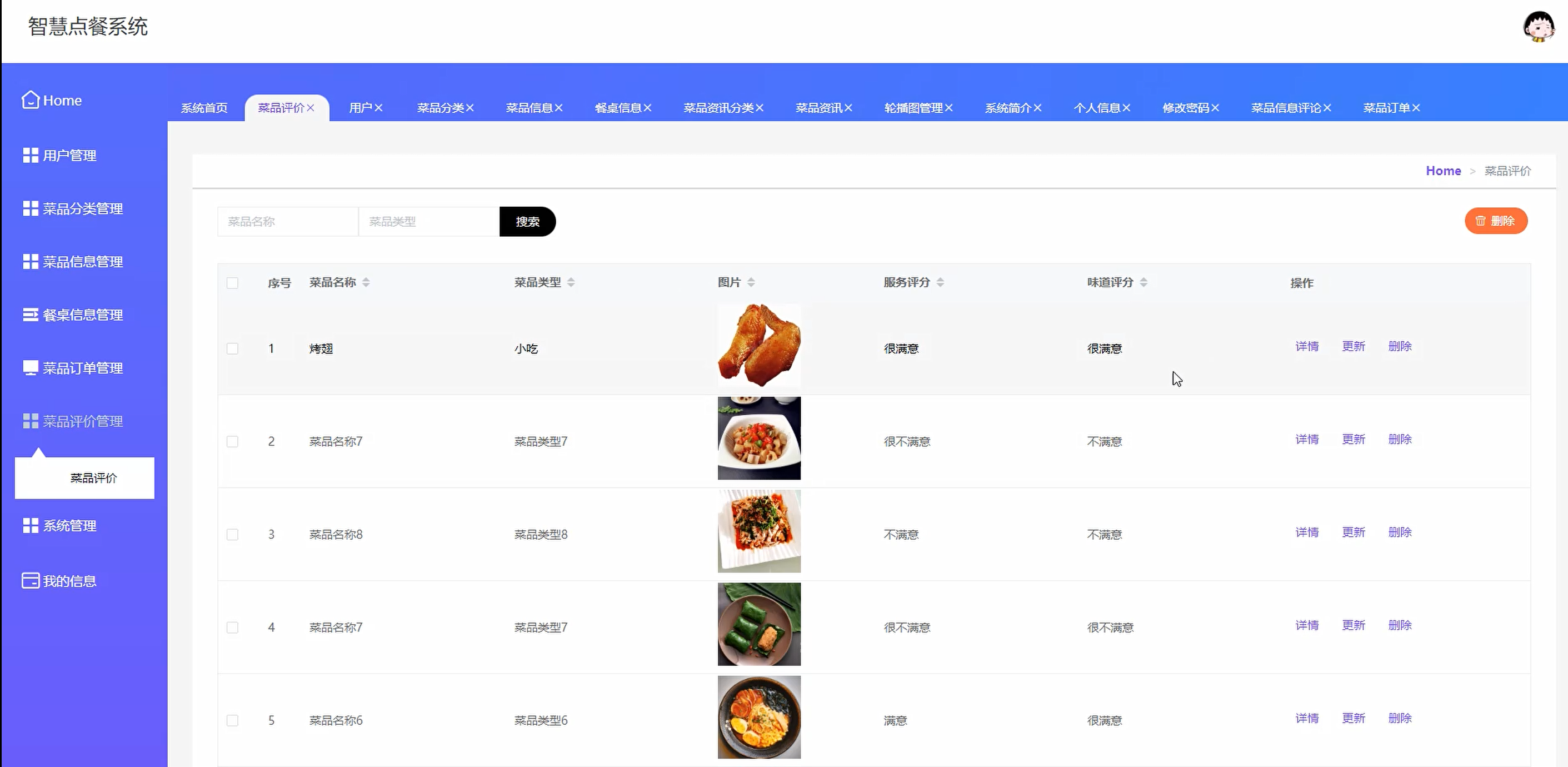
Task: Open the green leaf-wrap image in row 4
Action: click(759, 624)
